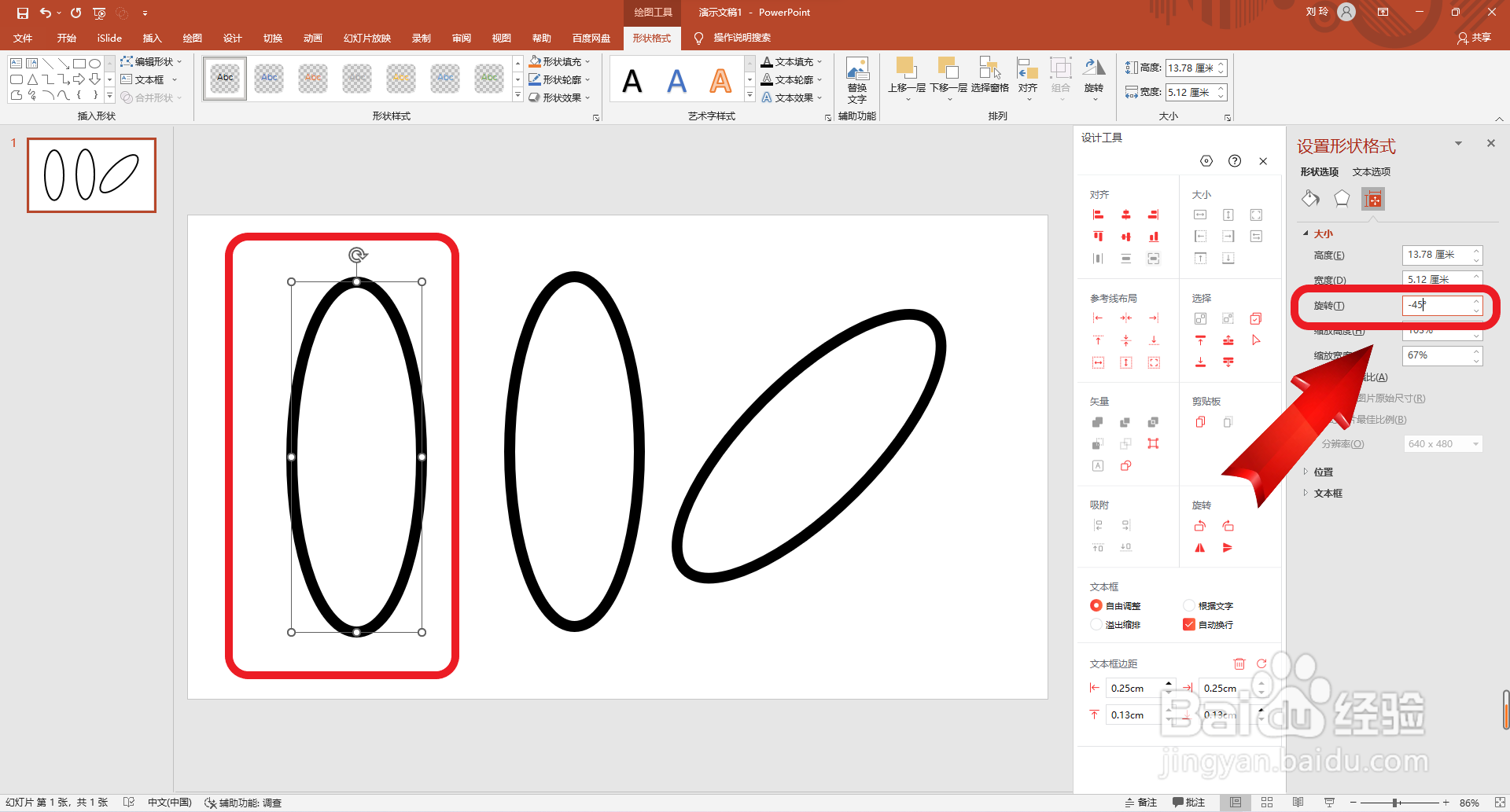Click the align-top icon in 对齐 section

(x=1098, y=237)
